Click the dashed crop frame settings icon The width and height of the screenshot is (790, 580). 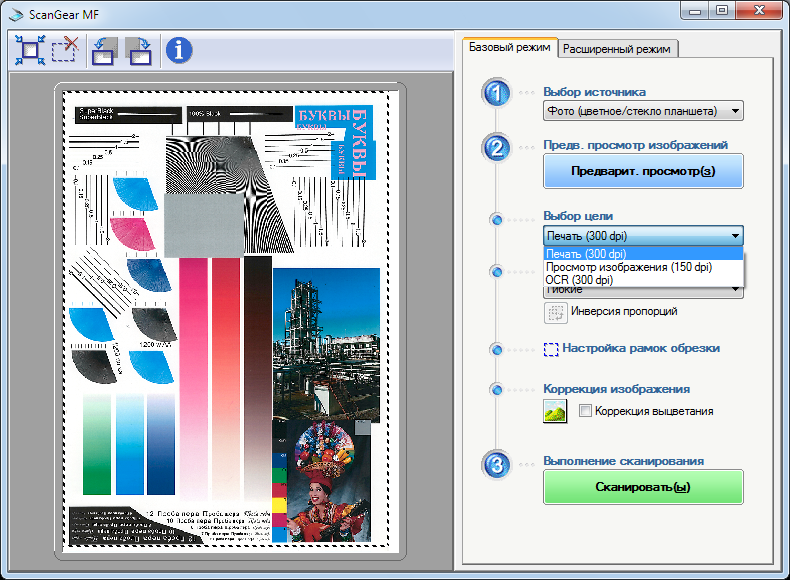coord(551,349)
